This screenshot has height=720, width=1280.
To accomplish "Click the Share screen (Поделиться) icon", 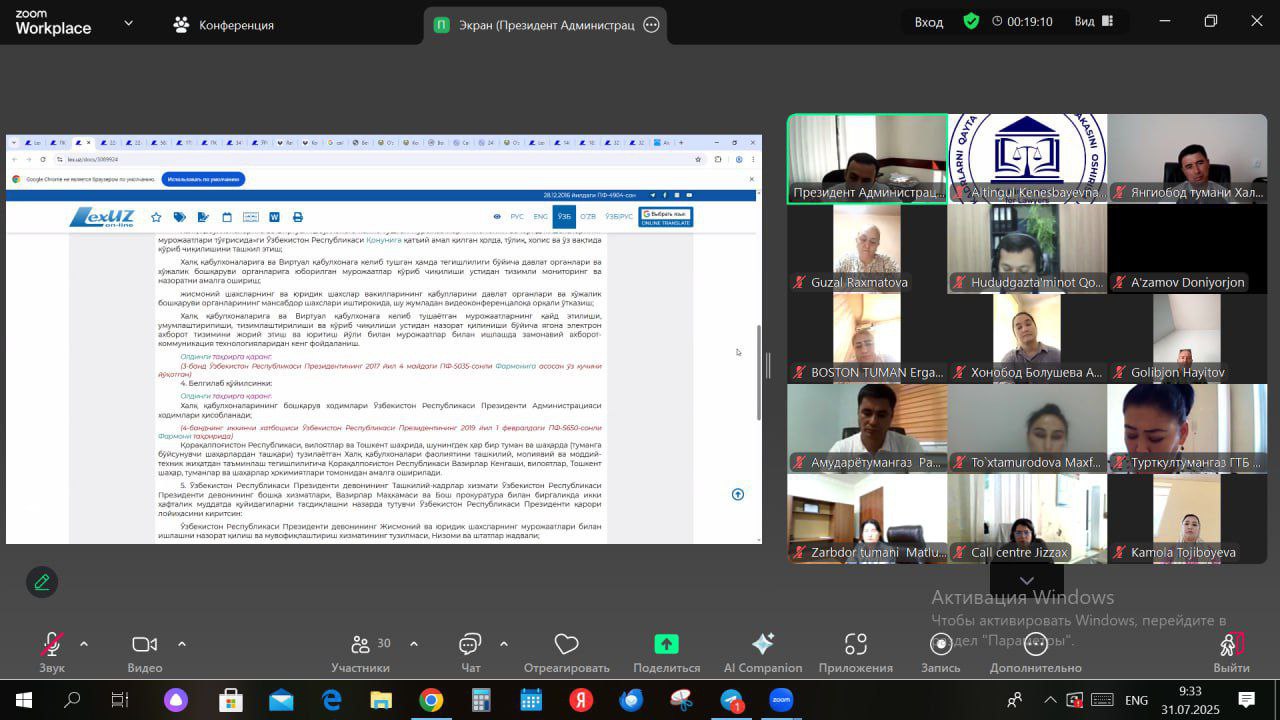I will pos(666,645).
